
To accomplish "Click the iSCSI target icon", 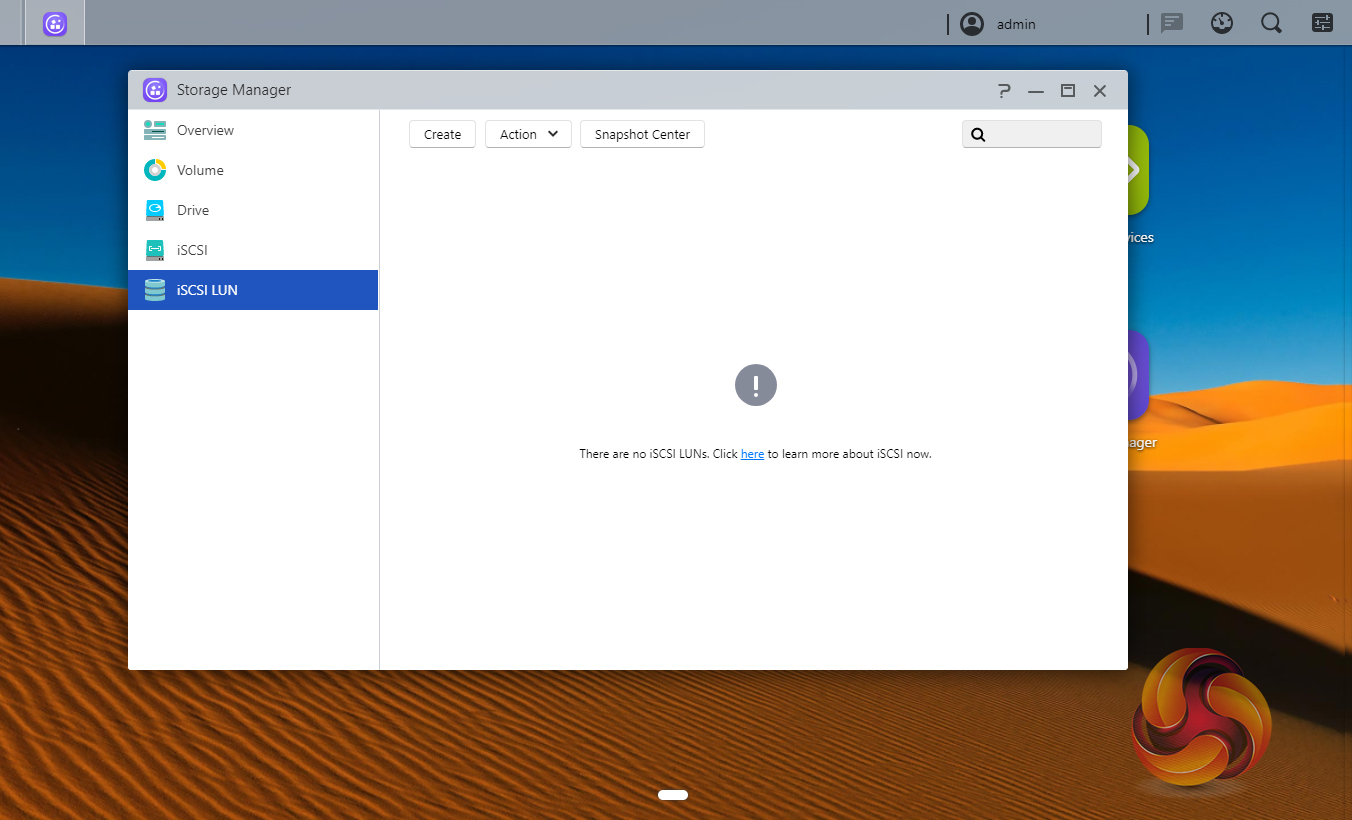I will coord(155,250).
